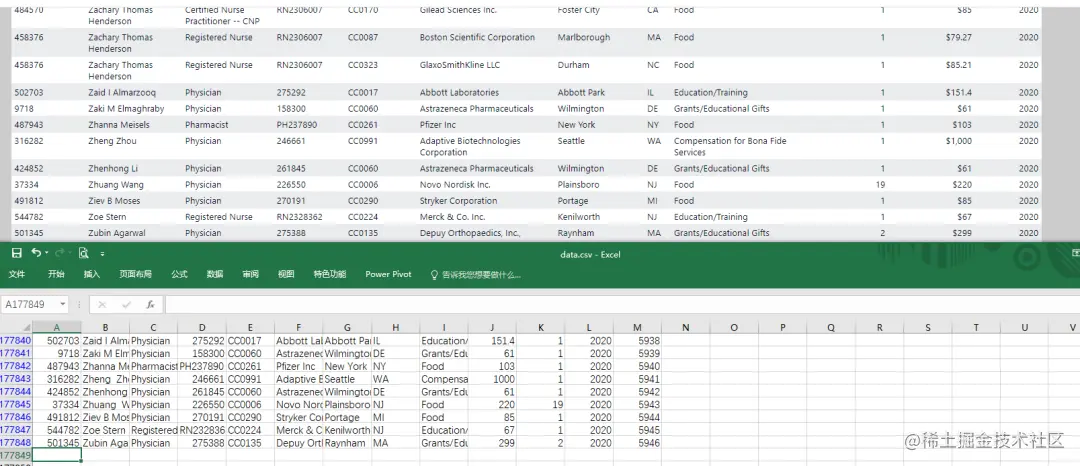
Task: Click the cell with value 5946
Action: click(x=637, y=443)
